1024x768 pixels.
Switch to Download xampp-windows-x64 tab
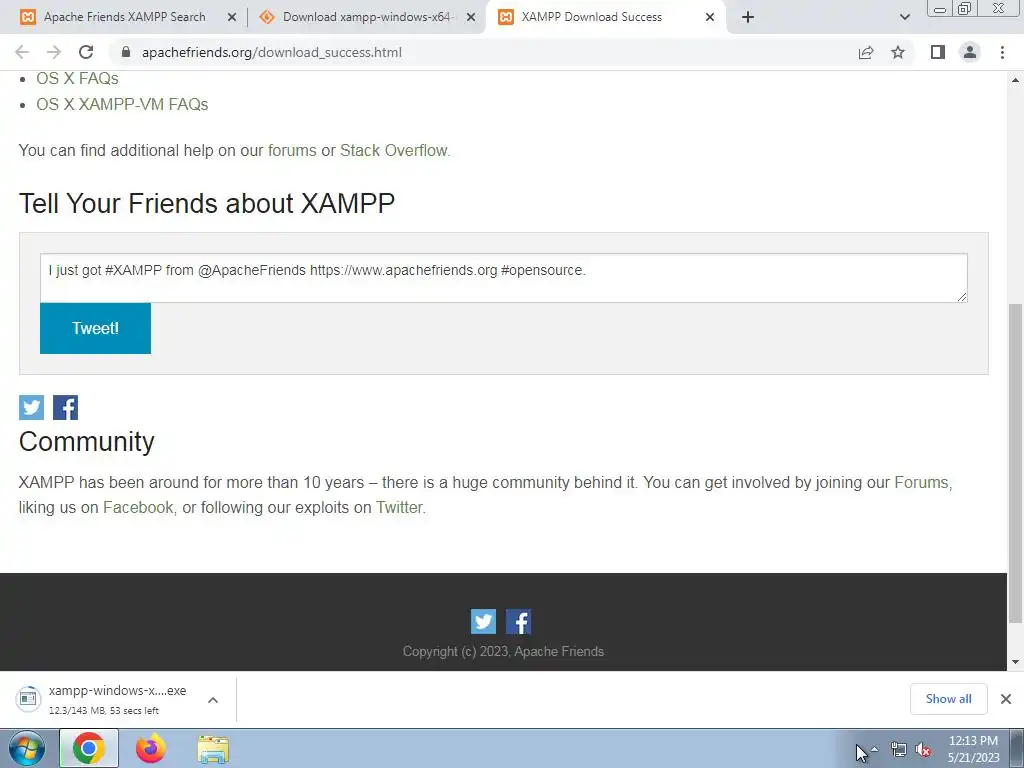coord(367,17)
